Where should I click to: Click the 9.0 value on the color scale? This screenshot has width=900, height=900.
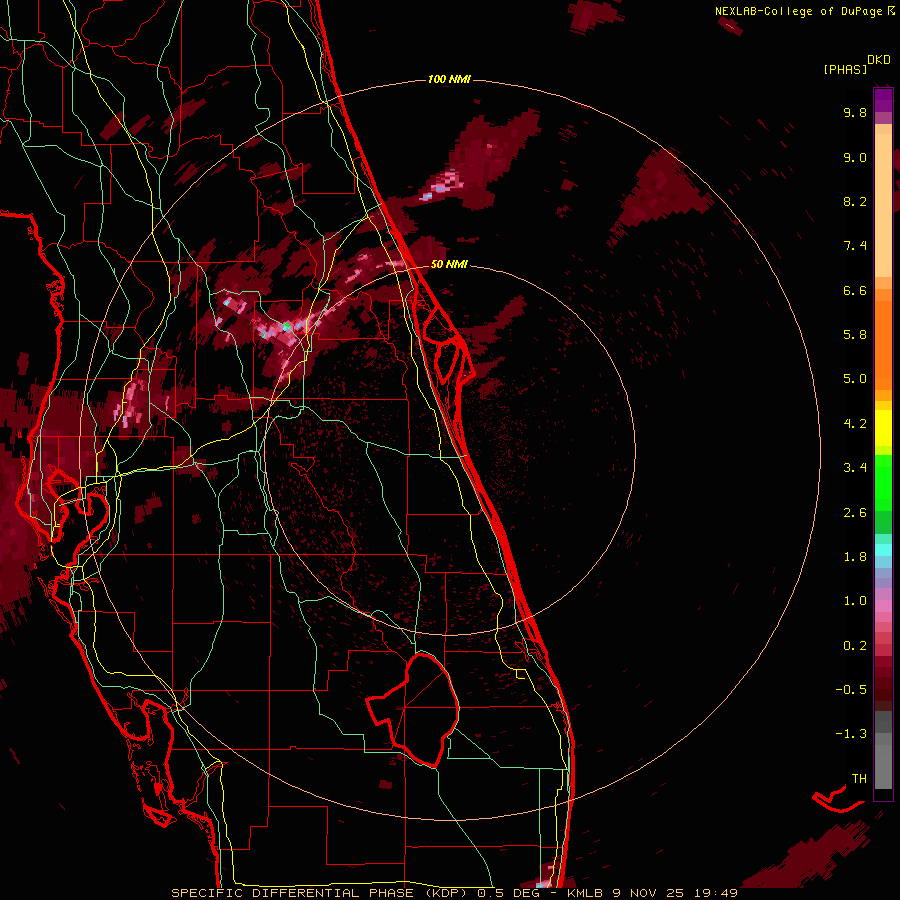pos(855,157)
